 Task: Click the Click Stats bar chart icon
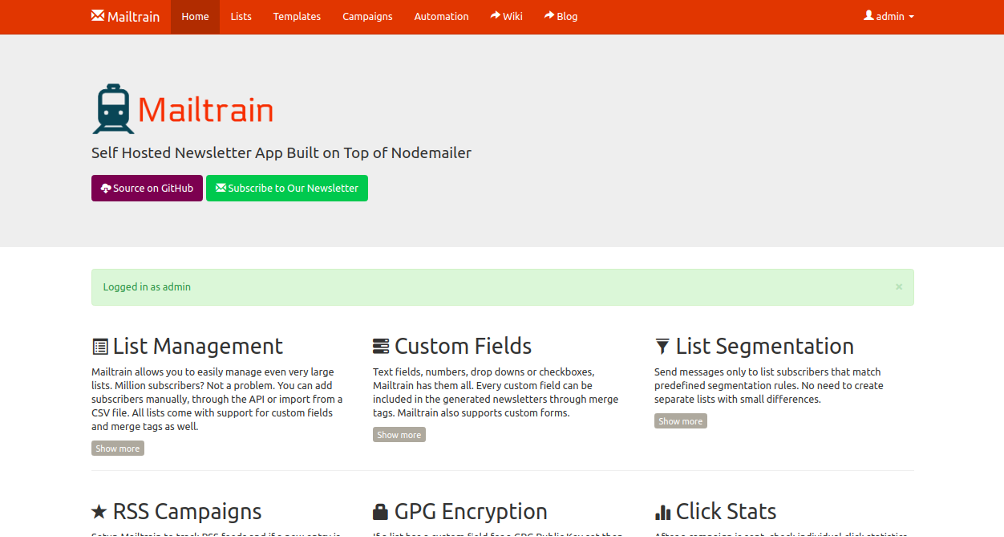[x=663, y=512]
